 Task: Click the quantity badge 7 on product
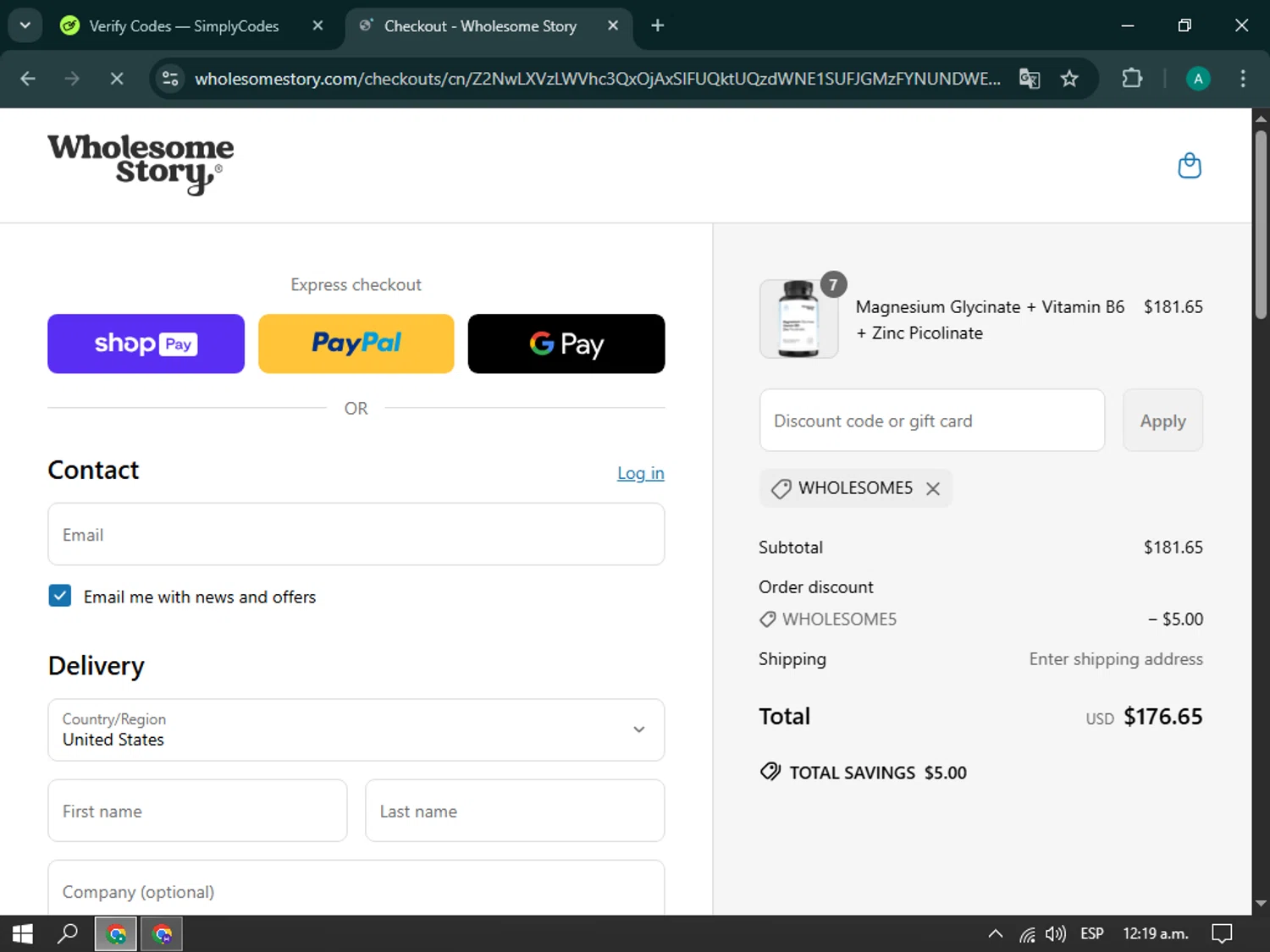click(833, 285)
